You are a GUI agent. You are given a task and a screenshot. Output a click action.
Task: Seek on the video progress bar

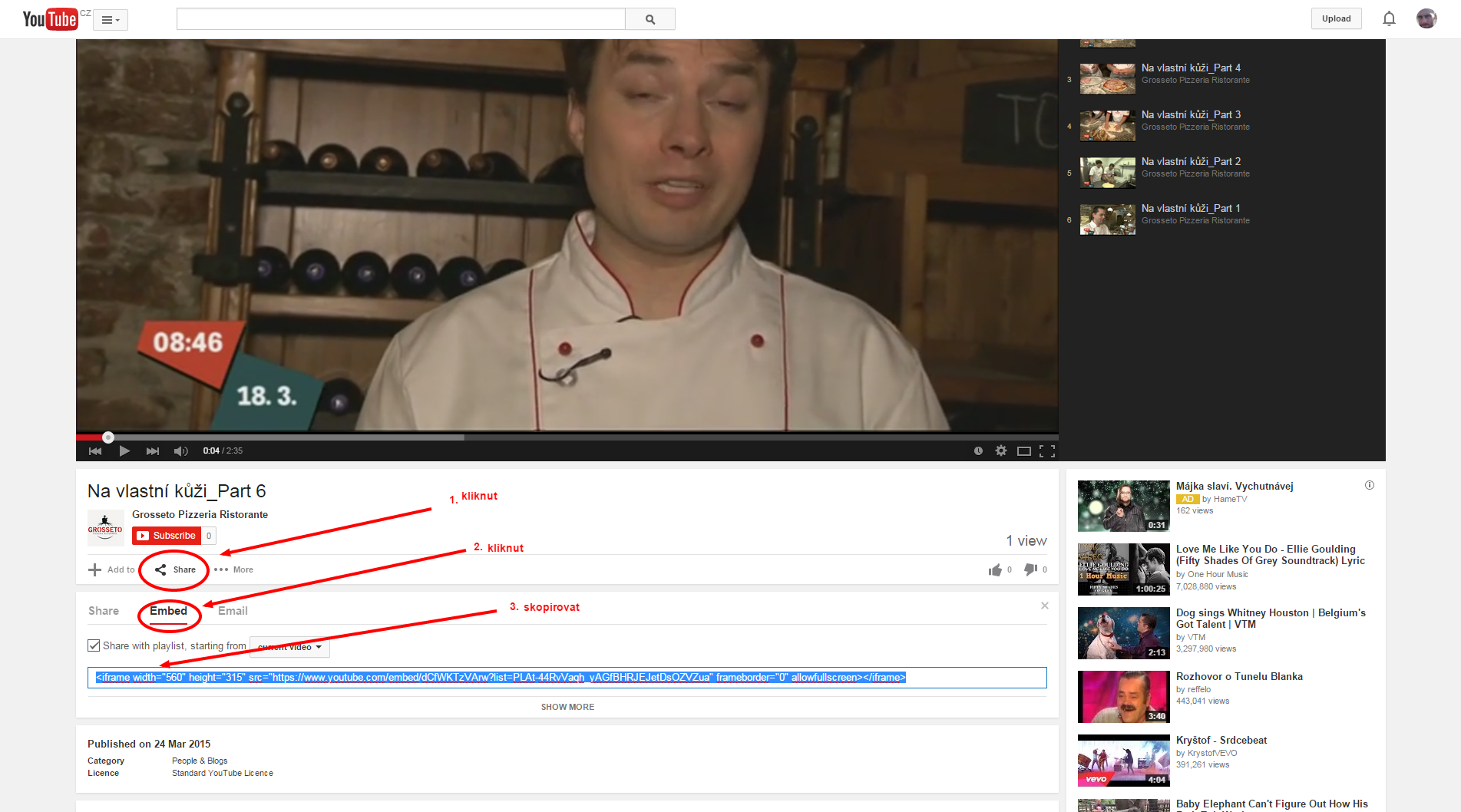(567, 437)
